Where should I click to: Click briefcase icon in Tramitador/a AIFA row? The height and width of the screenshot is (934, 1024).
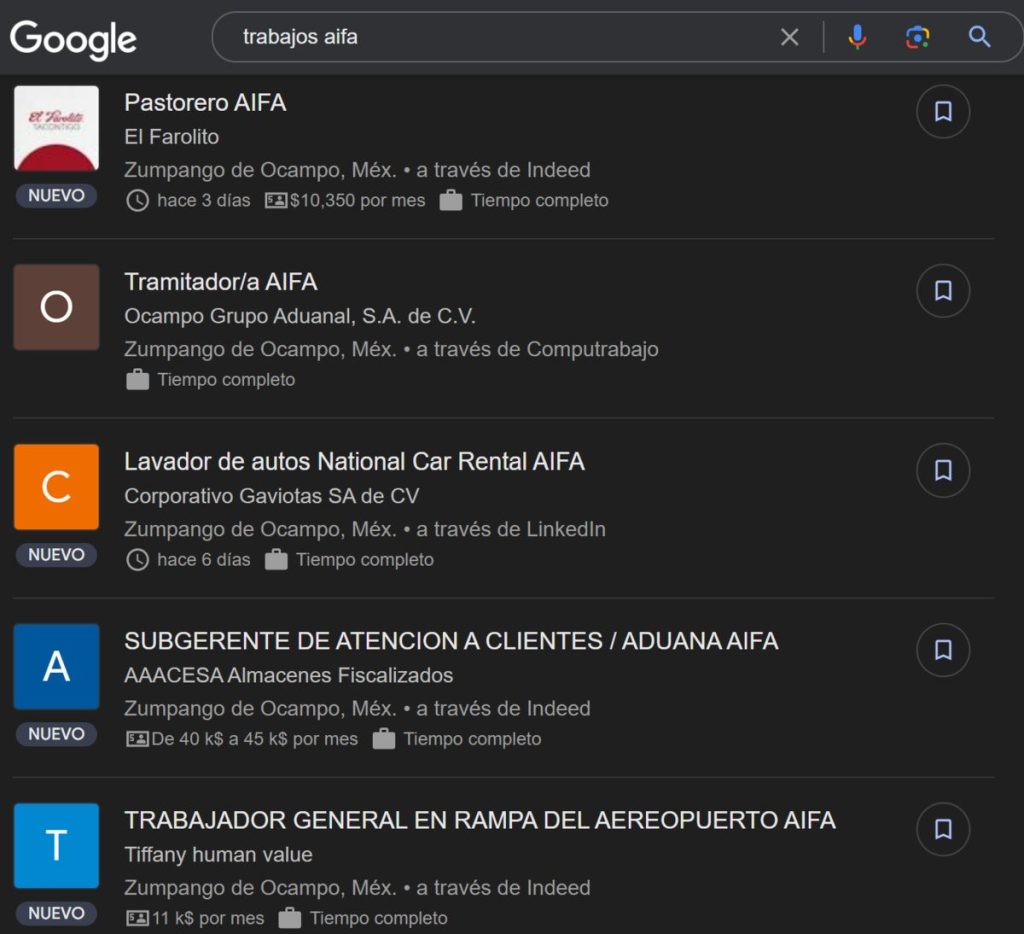pos(137,379)
